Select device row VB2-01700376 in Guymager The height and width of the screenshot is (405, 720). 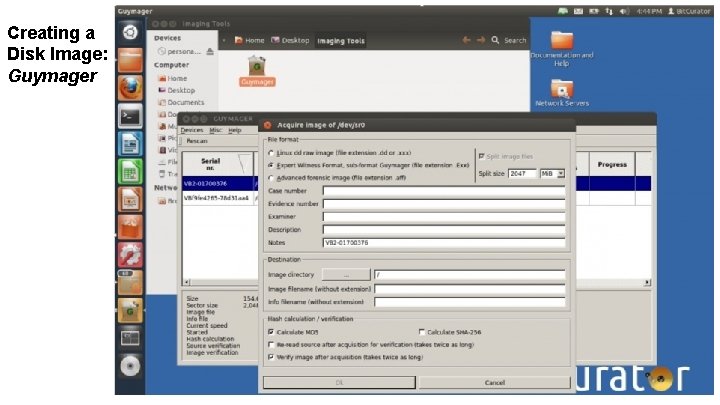coord(218,184)
